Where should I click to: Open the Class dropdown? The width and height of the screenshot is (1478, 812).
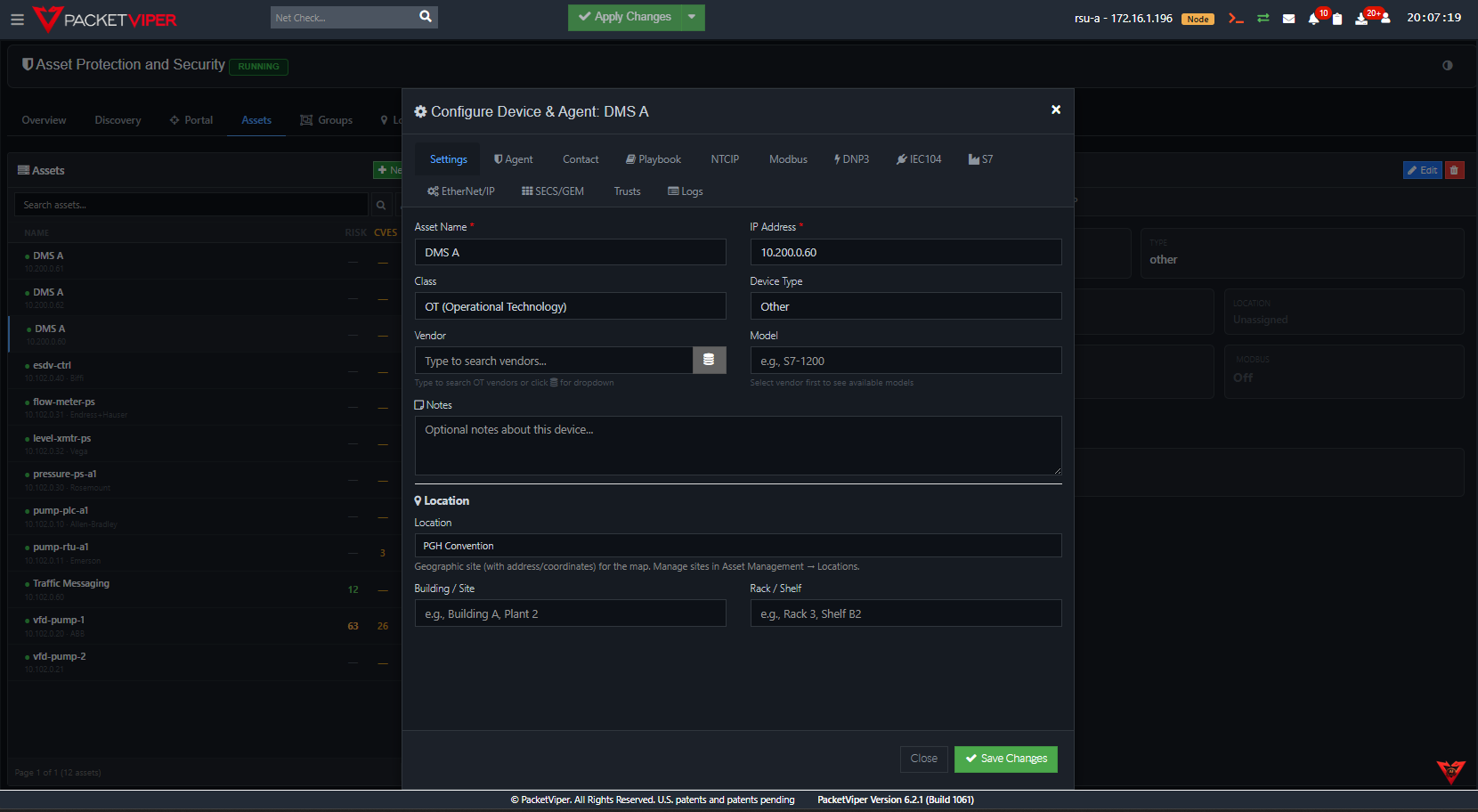click(570, 306)
